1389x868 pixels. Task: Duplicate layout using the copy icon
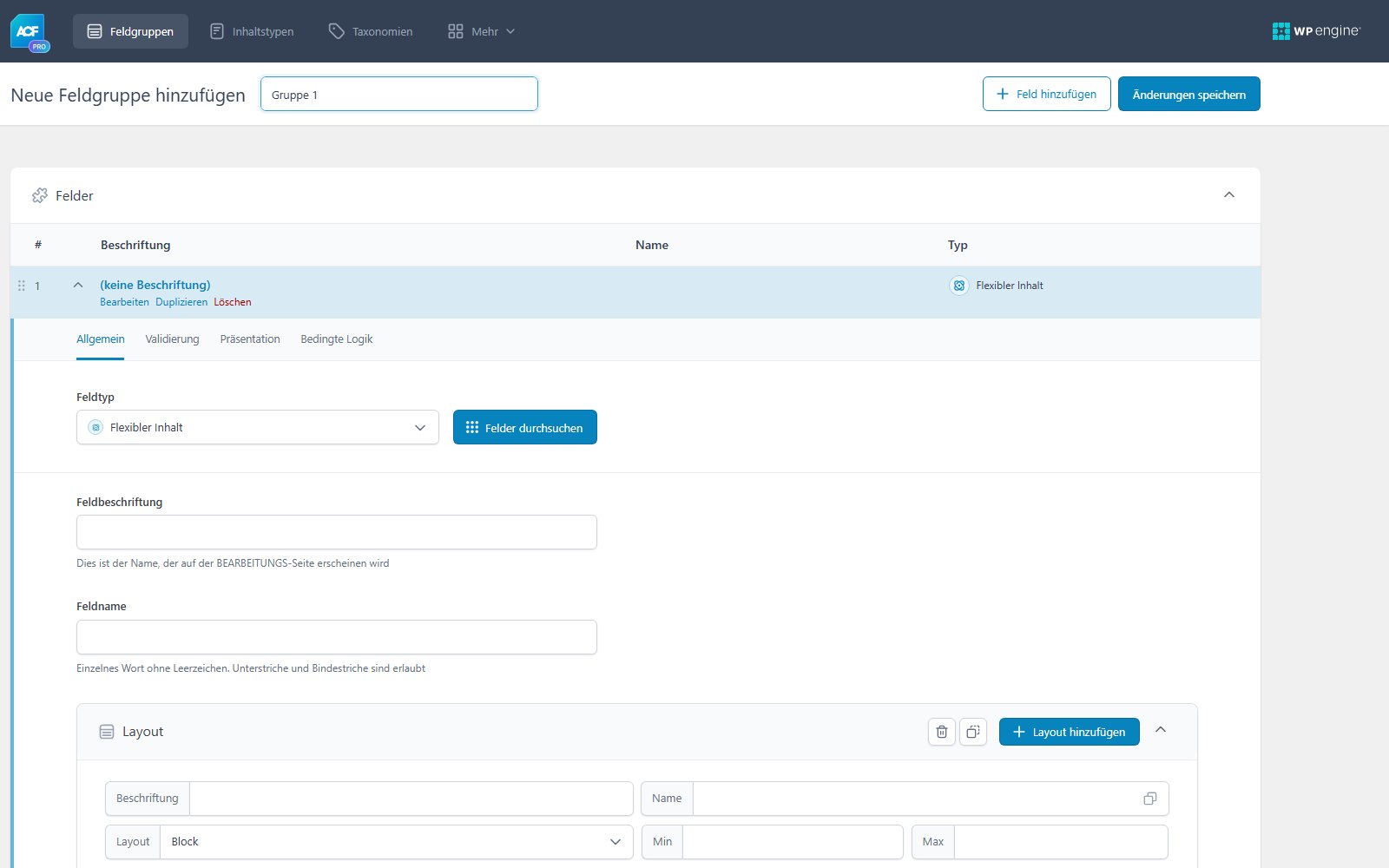973,732
